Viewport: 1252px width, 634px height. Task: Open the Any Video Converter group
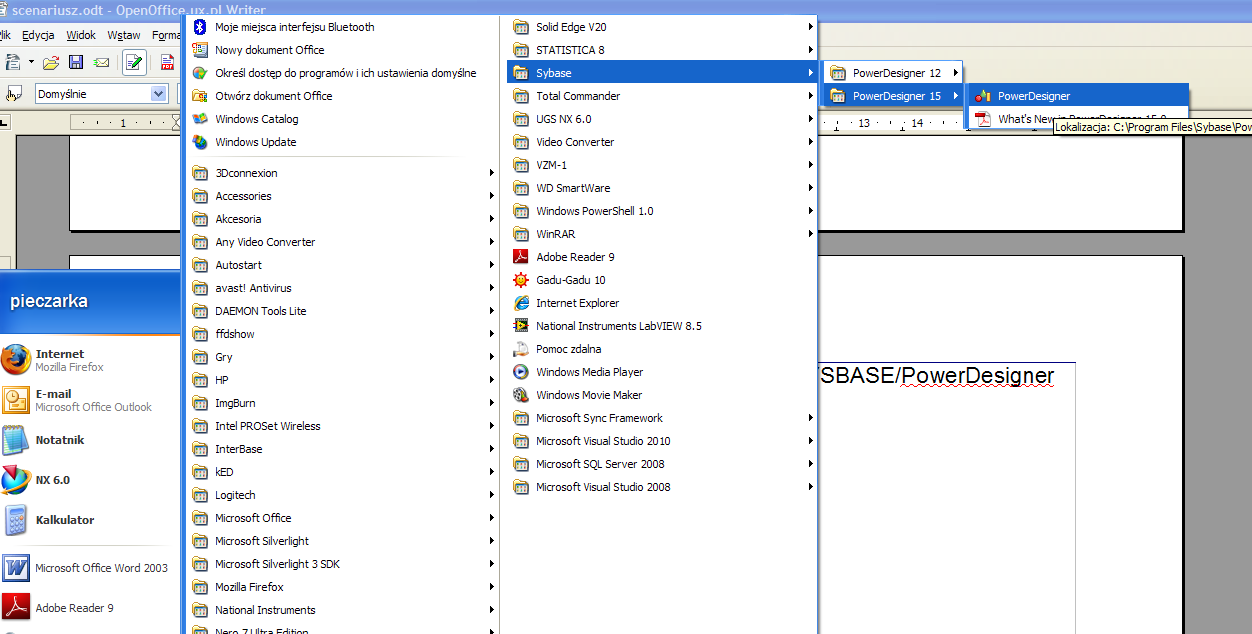(340, 242)
